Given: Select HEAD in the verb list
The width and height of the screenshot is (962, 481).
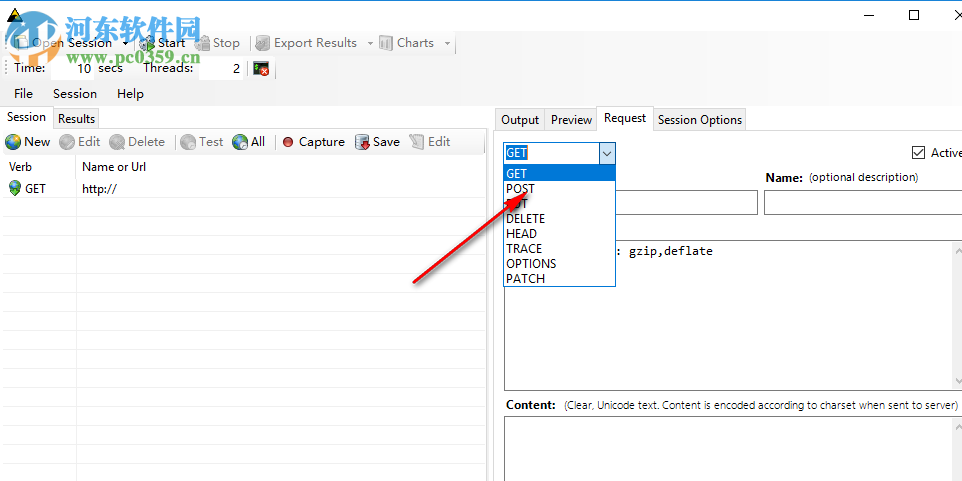Looking at the screenshot, I should coord(560,234).
